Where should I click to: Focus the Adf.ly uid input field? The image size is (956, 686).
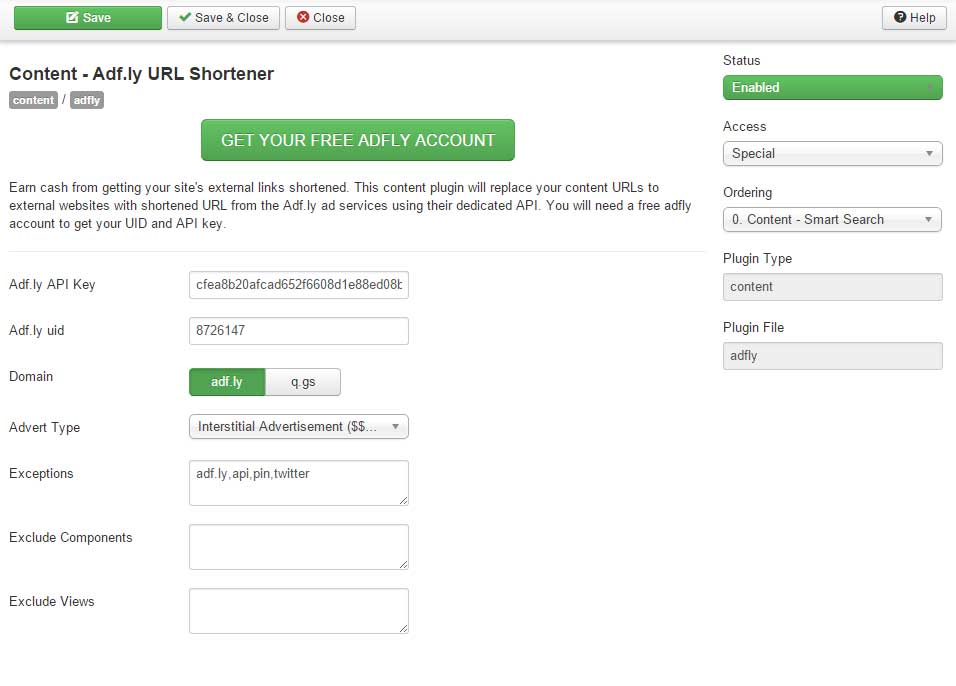point(299,330)
